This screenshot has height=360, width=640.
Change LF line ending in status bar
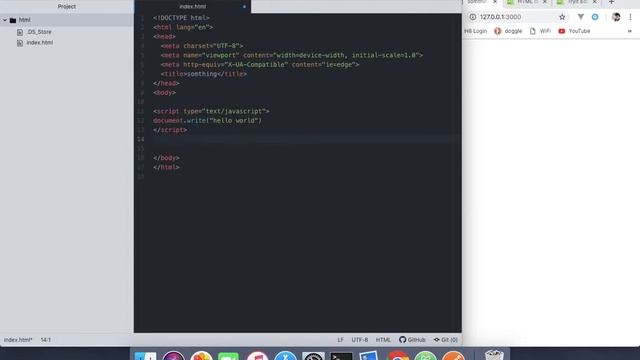[340, 340]
